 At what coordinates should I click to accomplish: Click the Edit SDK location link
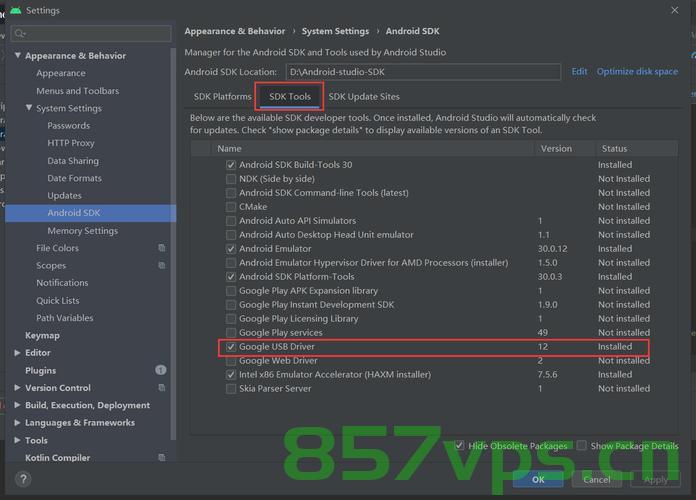[579, 71]
